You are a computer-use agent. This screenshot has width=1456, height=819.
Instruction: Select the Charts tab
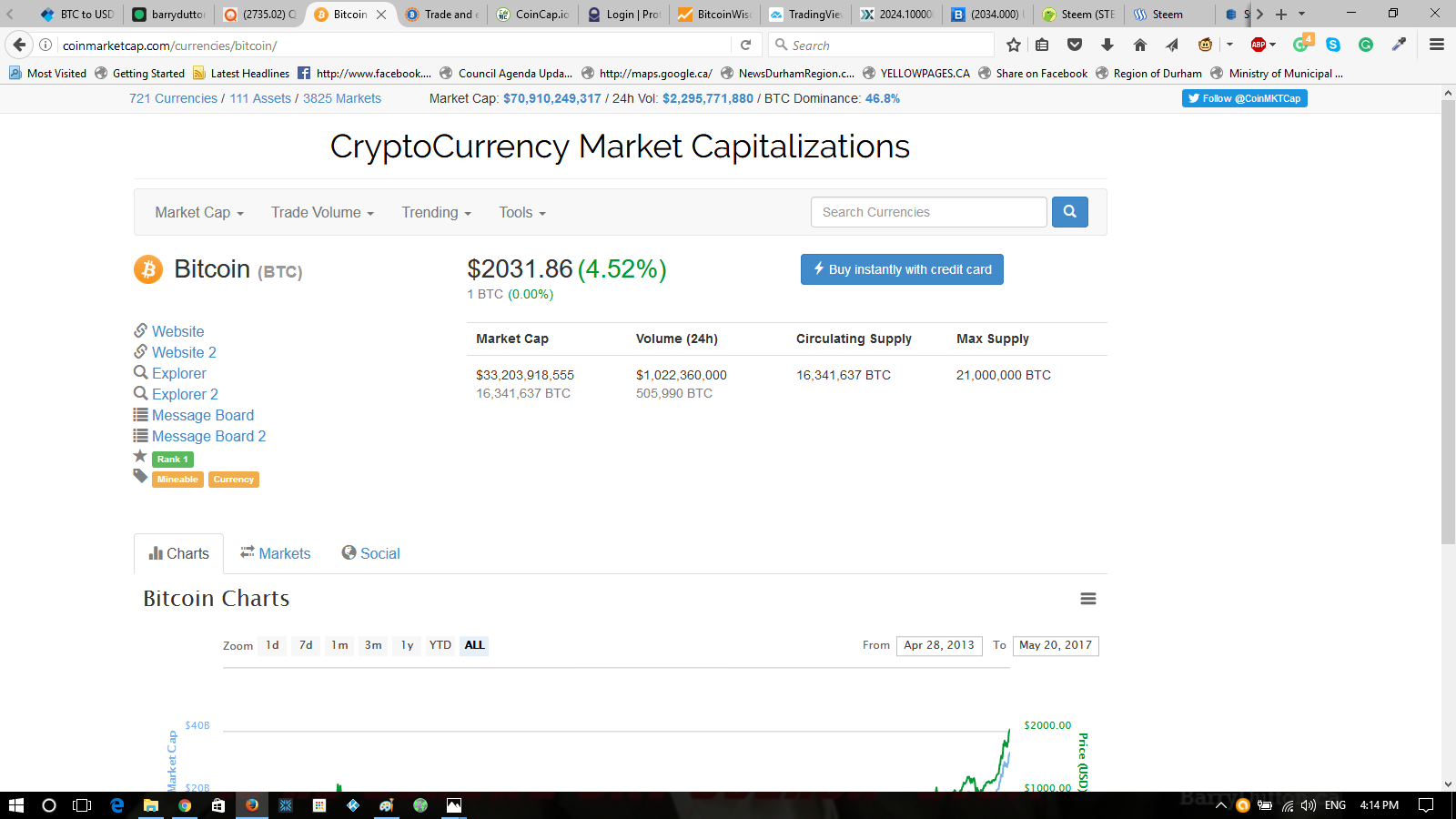click(178, 553)
